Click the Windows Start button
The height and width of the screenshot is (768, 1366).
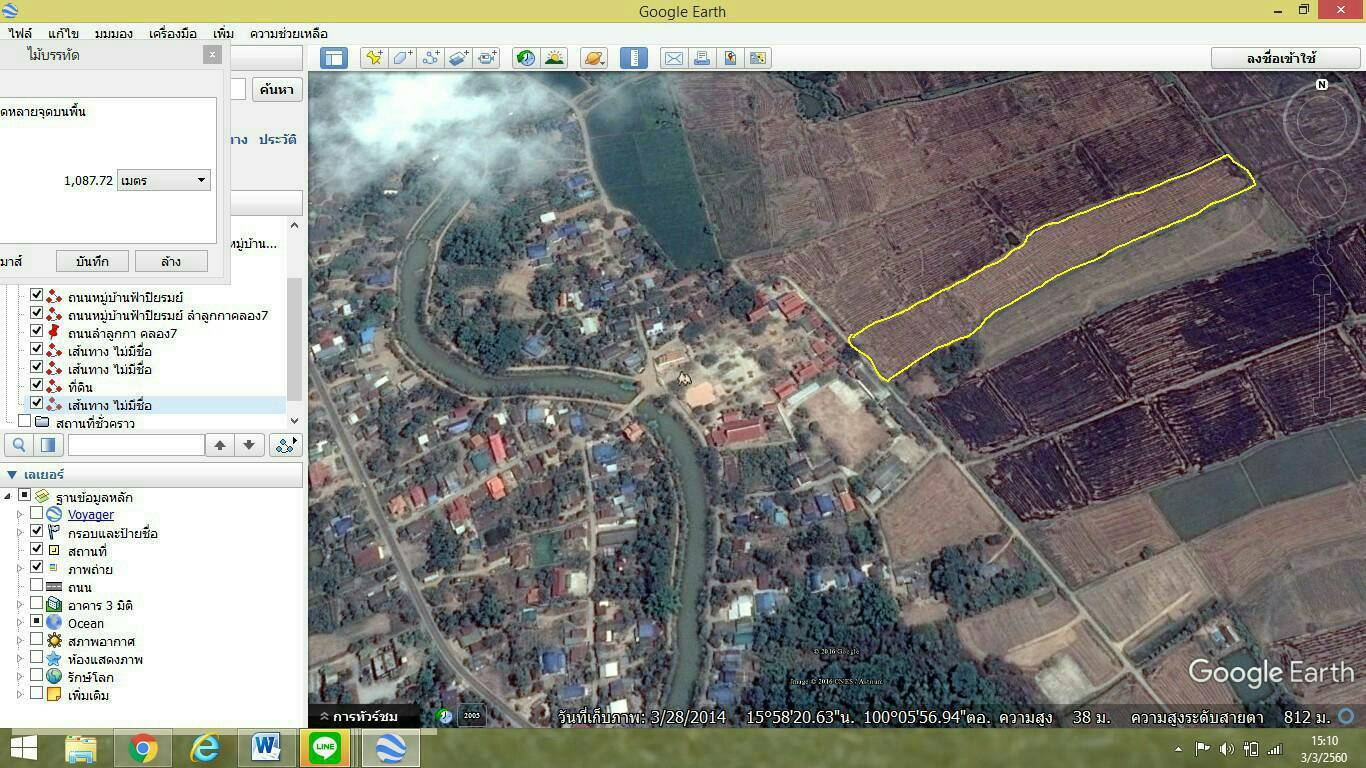[x=24, y=748]
